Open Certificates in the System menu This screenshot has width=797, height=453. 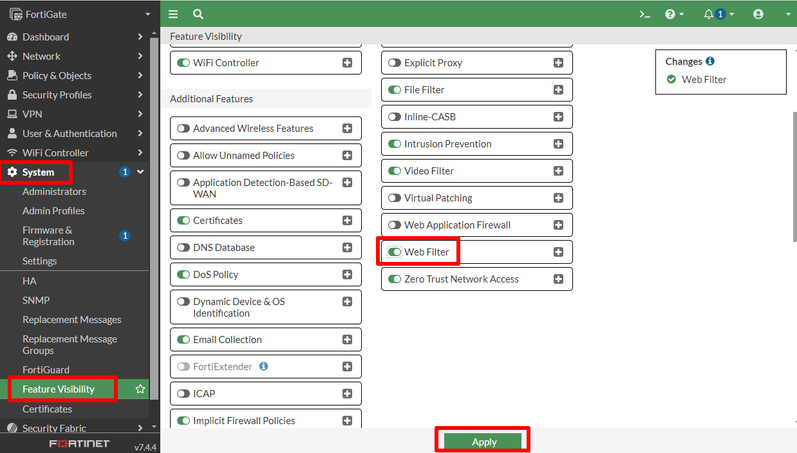pyautogui.click(x=47, y=409)
